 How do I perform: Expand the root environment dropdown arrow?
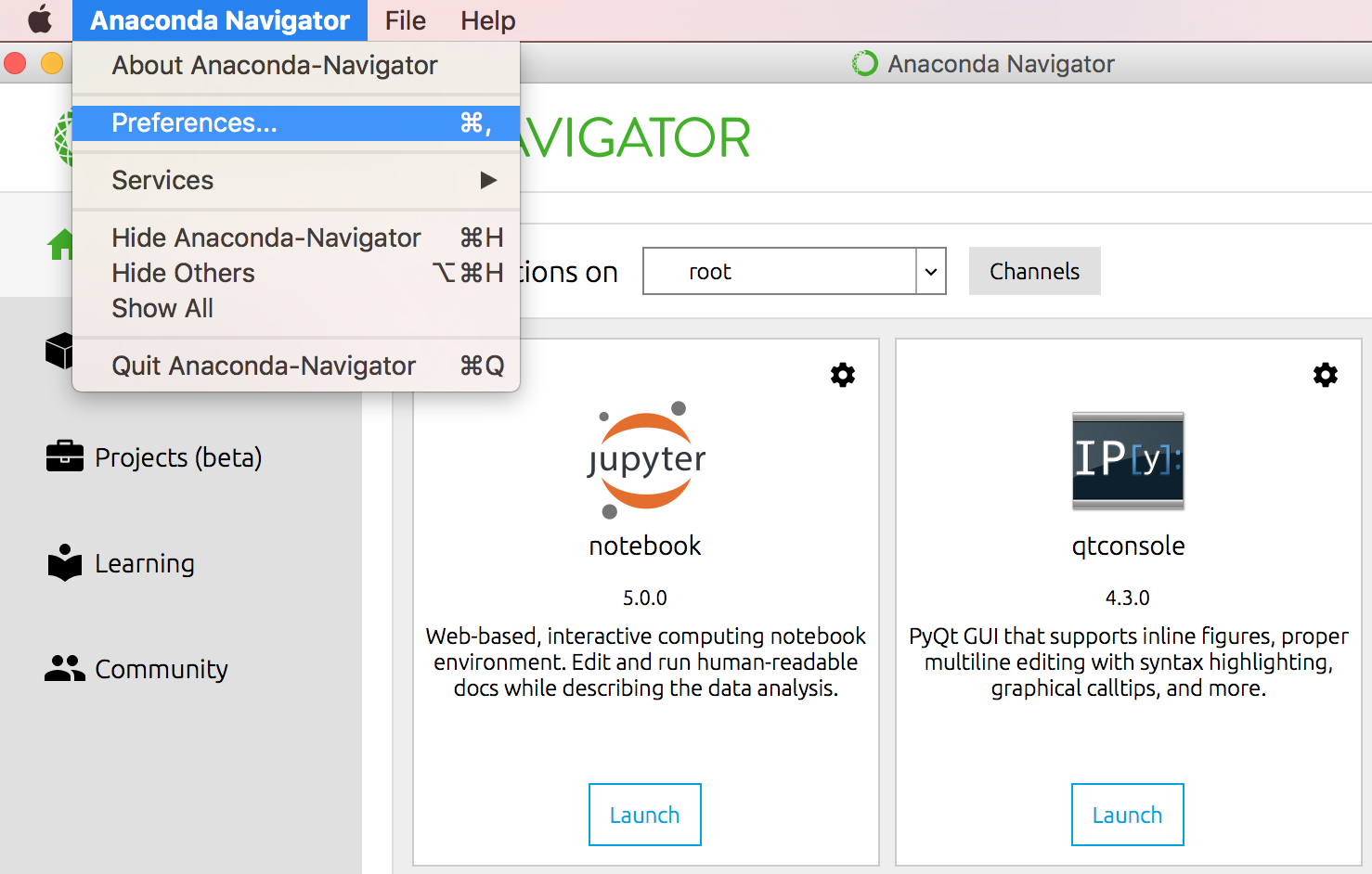(x=930, y=272)
